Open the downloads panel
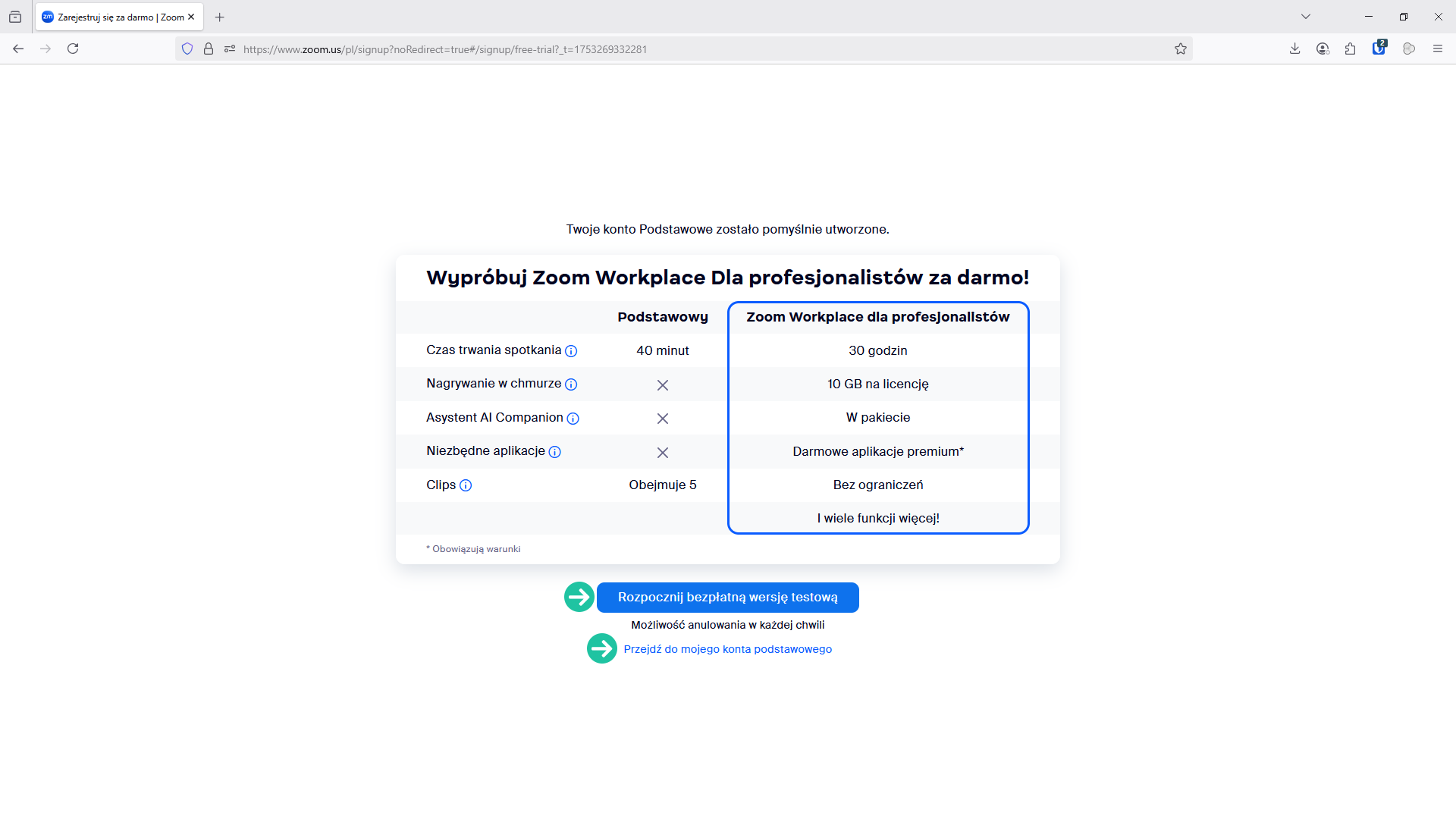Image resolution: width=1456 pixels, height=819 pixels. pos(1295,49)
